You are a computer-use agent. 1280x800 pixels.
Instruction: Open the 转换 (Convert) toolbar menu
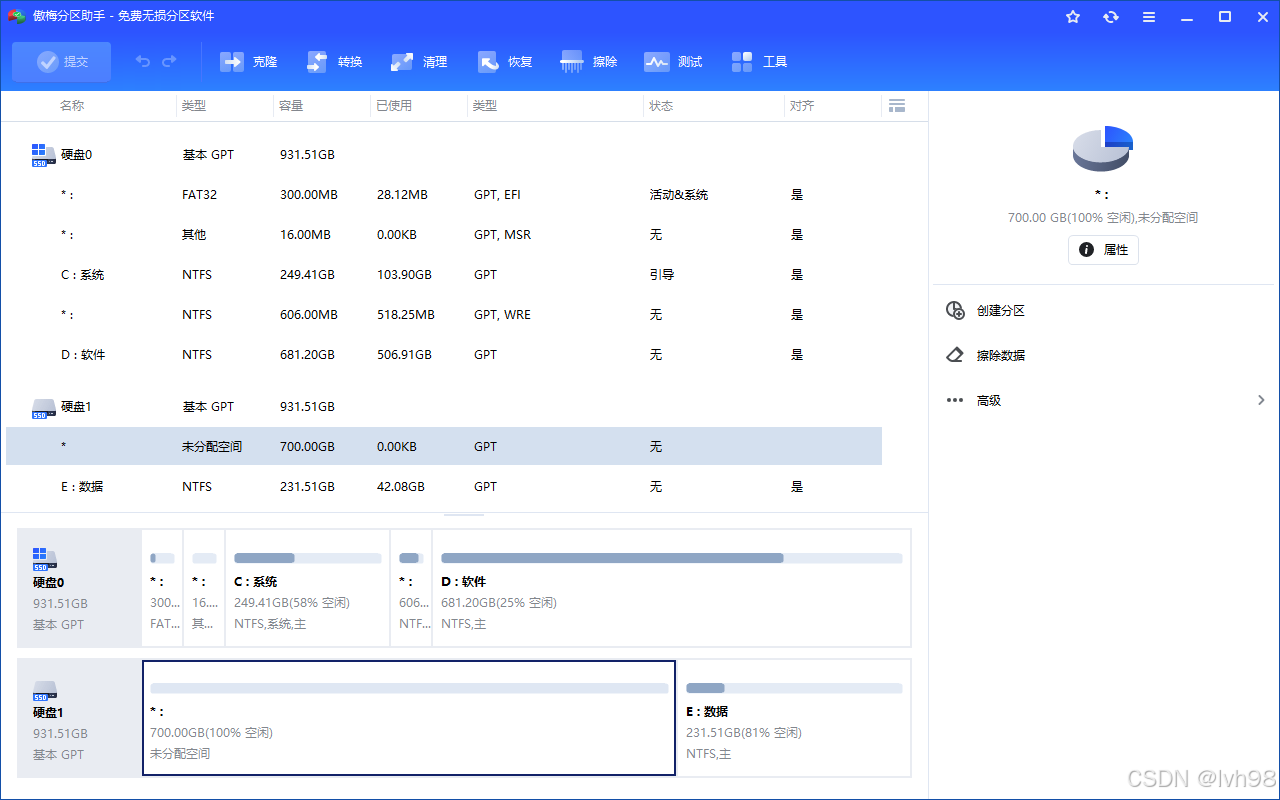(x=335, y=62)
